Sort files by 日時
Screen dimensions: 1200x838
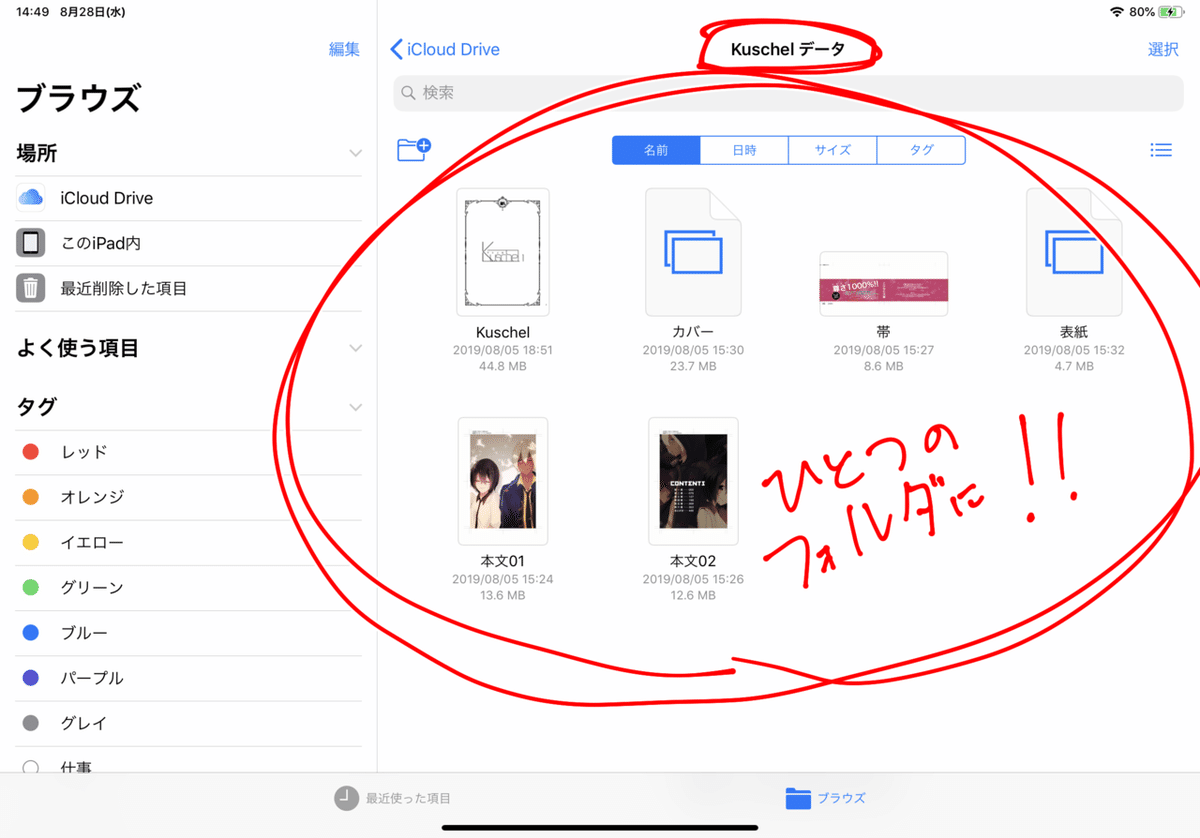(x=744, y=150)
